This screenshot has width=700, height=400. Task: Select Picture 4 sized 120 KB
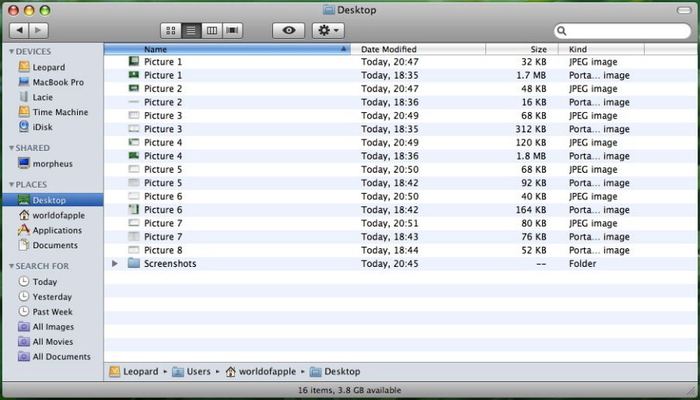[x=400, y=142]
